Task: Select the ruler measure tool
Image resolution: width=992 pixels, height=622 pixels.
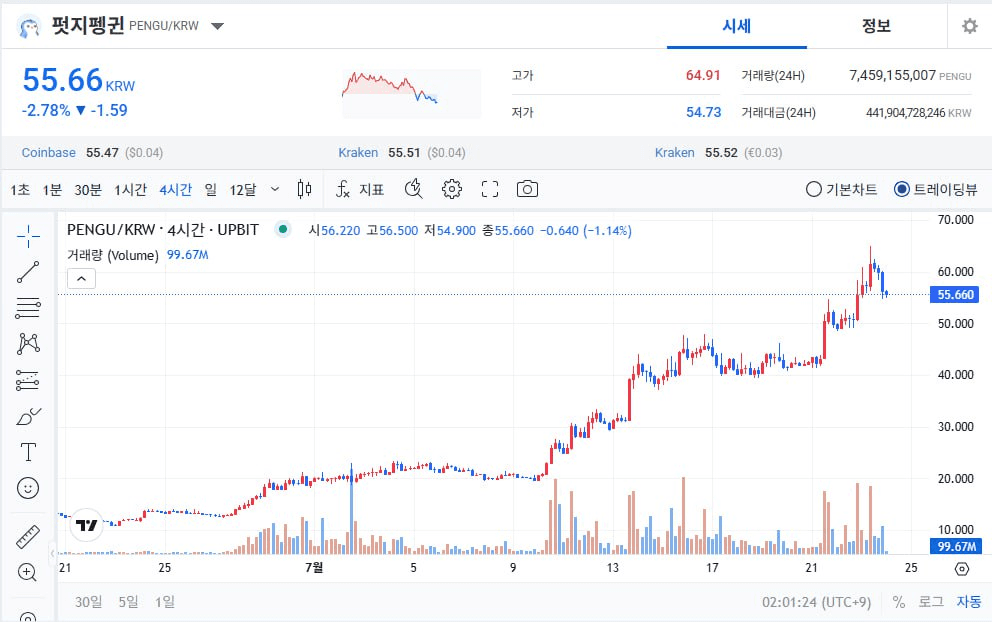Action: pyautogui.click(x=28, y=537)
